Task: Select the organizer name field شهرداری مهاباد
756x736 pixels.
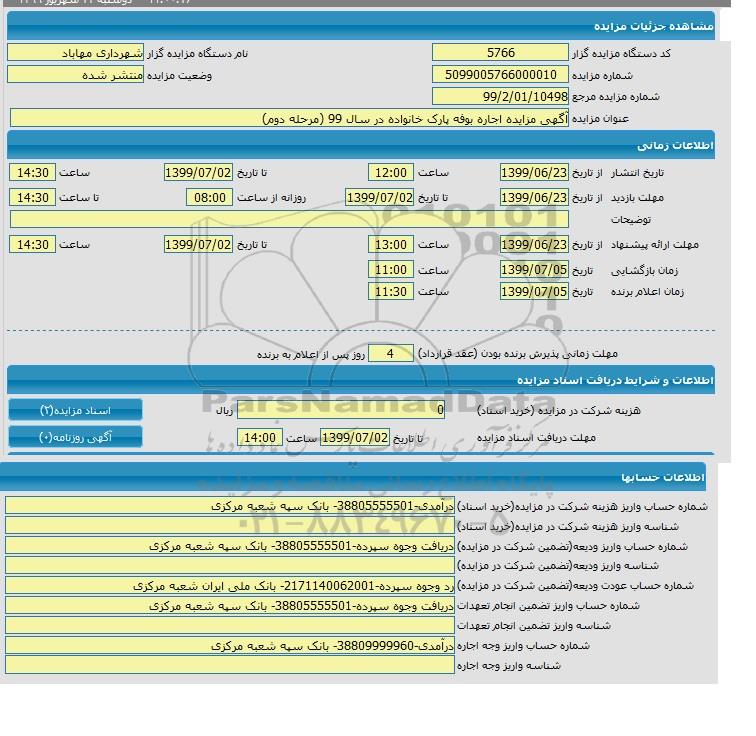Action: coord(76,53)
